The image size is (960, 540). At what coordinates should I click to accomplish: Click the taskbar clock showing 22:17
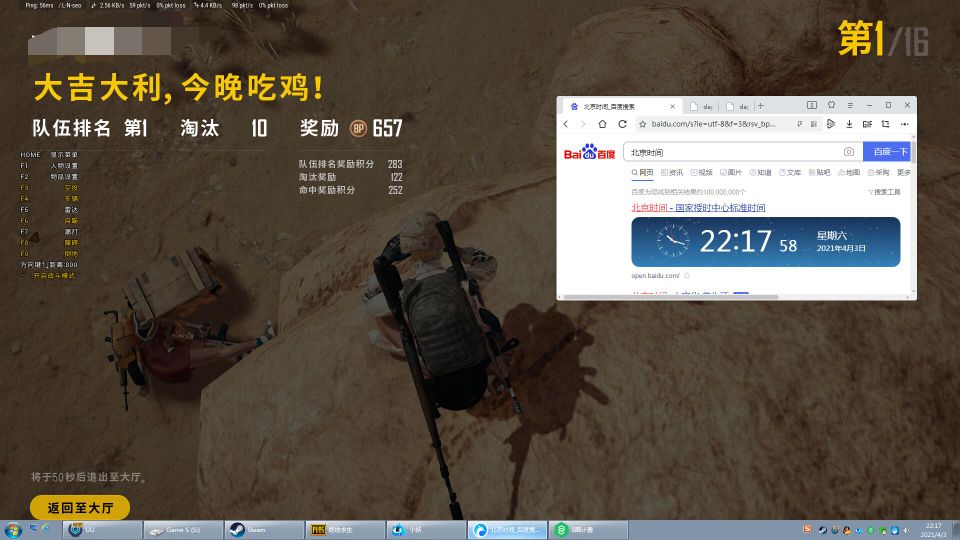(933, 530)
